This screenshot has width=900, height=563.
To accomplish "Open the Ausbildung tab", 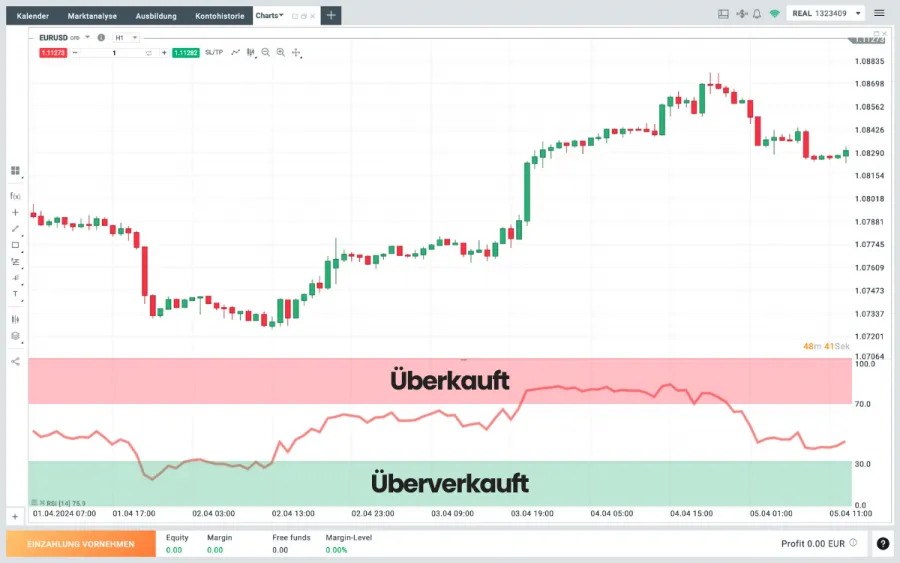I will (156, 16).
